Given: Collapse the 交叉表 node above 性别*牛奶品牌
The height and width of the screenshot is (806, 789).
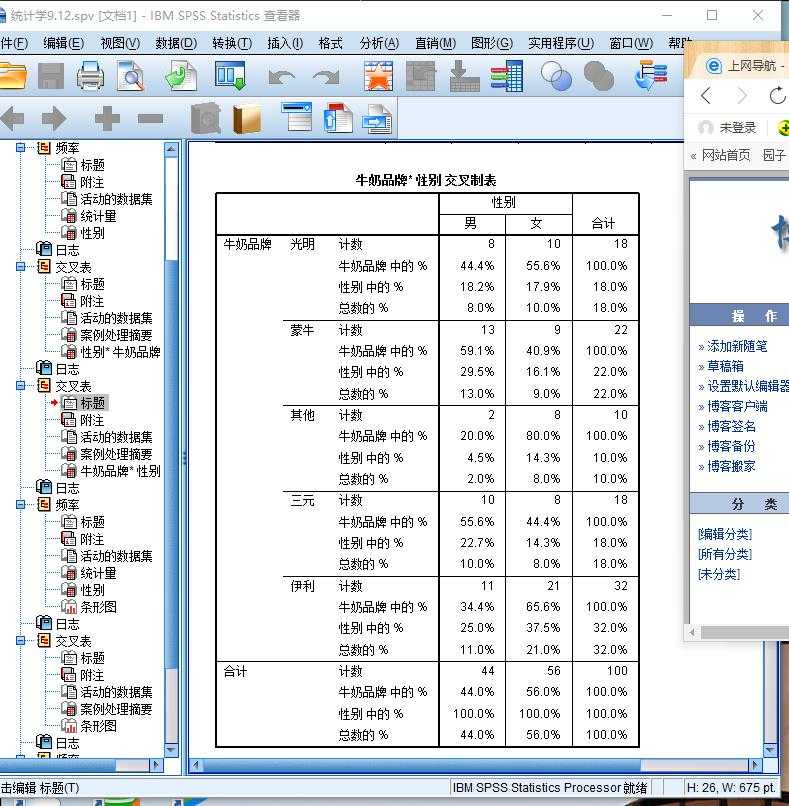Looking at the screenshot, I should 21,267.
